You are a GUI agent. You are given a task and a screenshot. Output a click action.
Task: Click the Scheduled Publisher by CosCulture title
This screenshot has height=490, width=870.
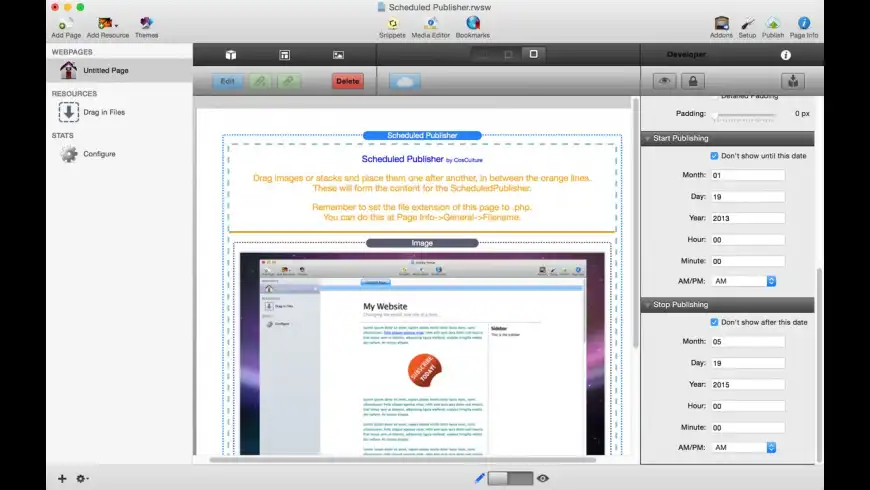422,159
